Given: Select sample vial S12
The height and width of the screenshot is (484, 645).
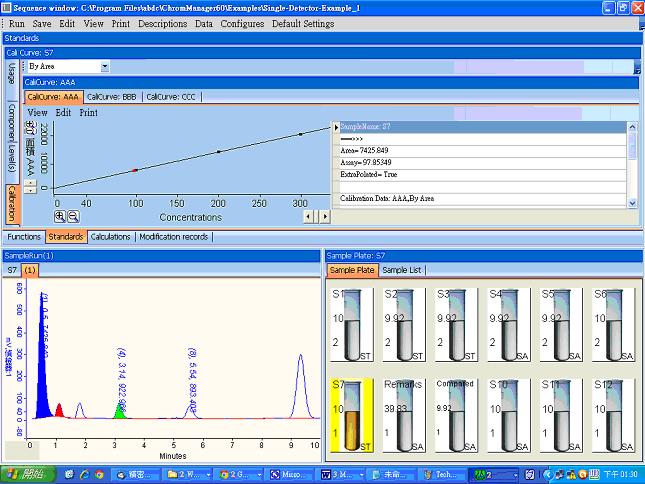Looking at the screenshot, I should pyautogui.click(x=613, y=415).
